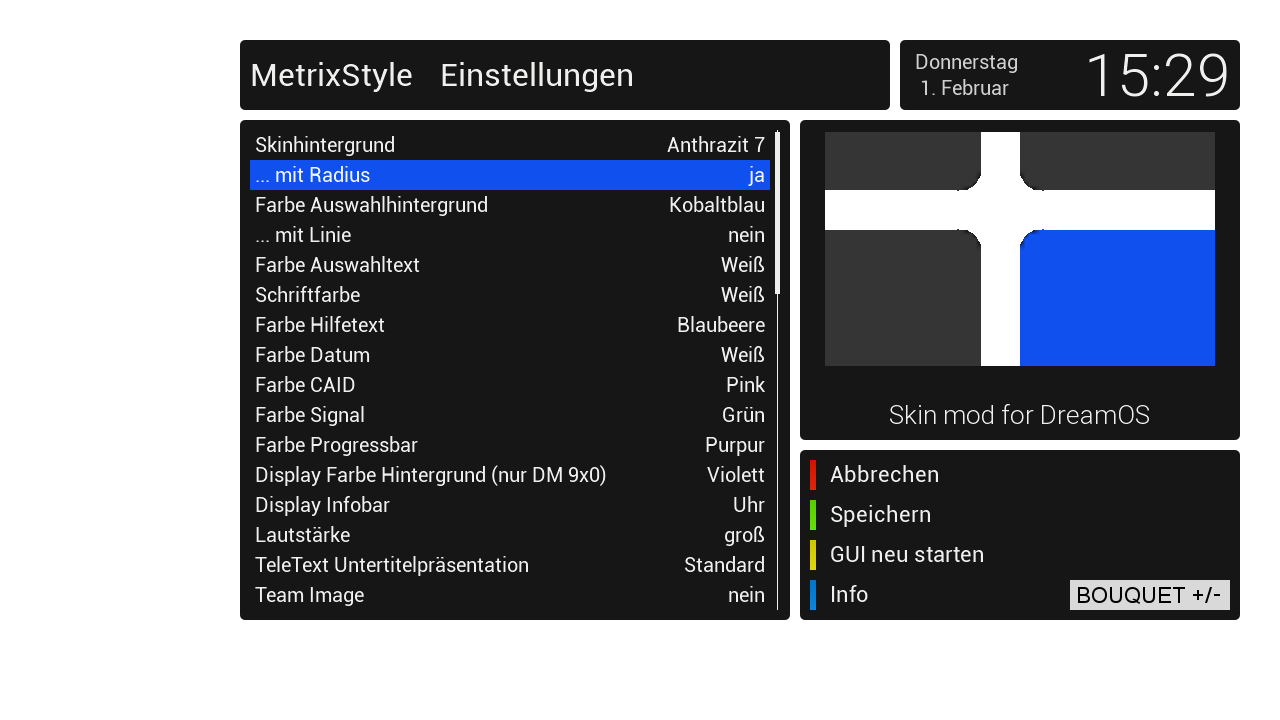Open the Display Infobar setting
Image resolution: width=1280 pixels, height=720 pixels.
pyautogui.click(x=510, y=505)
